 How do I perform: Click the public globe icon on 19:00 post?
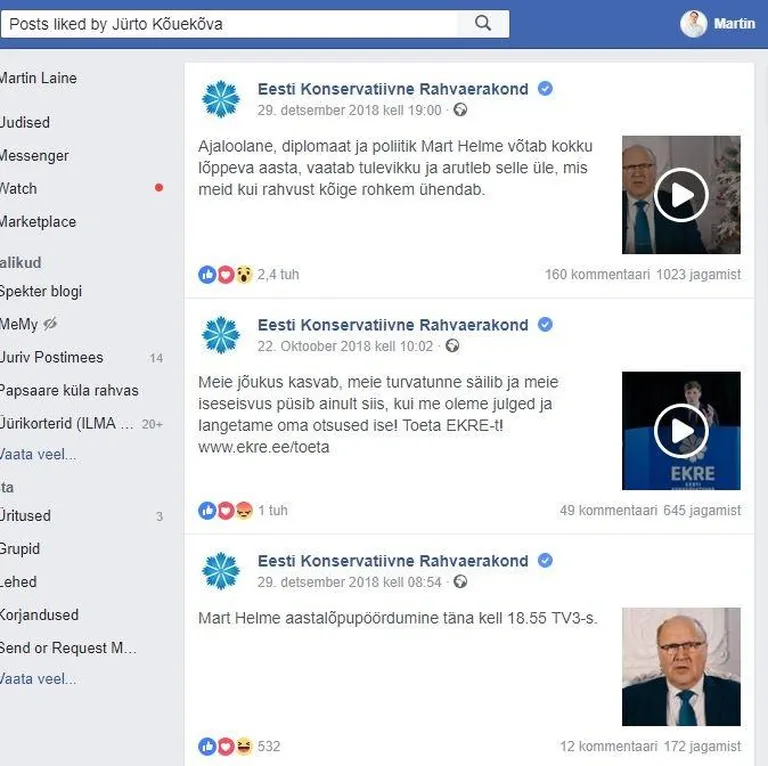(460, 110)
